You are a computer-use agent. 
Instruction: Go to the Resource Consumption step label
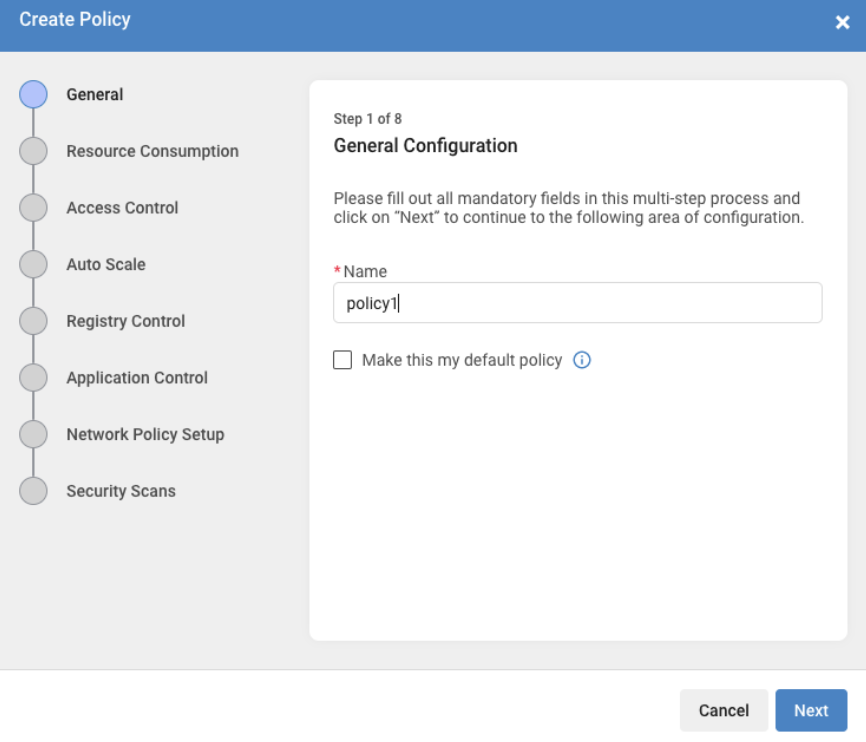[152, 151]
